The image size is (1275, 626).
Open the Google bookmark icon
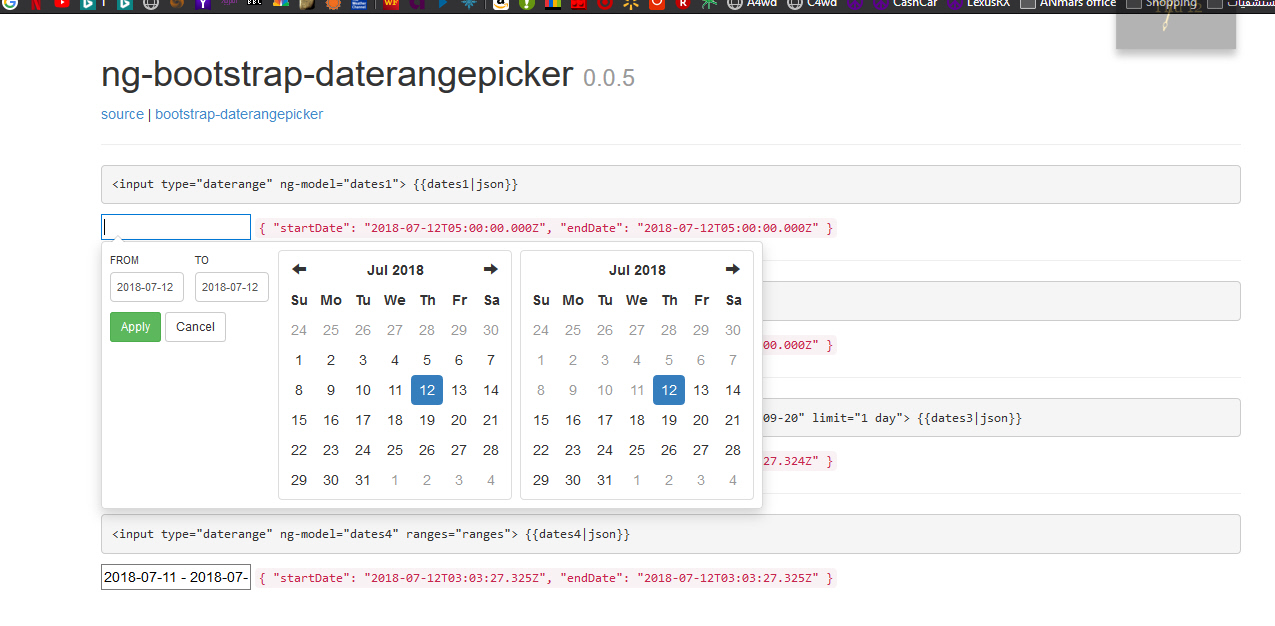[x=10, y=4]
